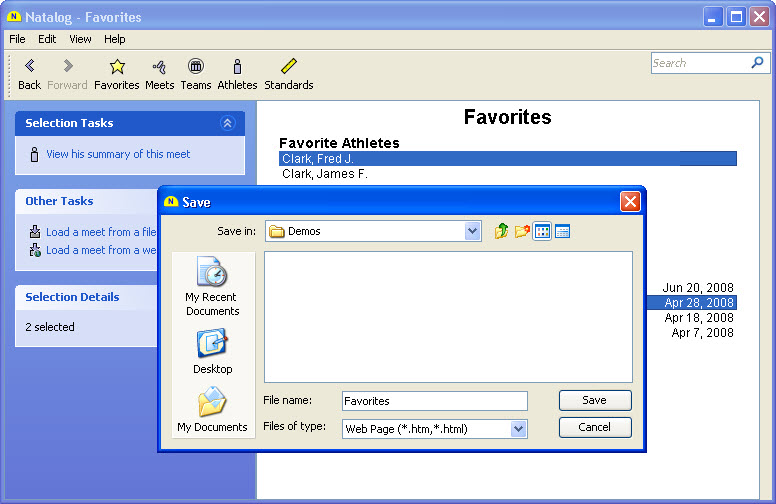Open the Files of type dropdown

518,429
